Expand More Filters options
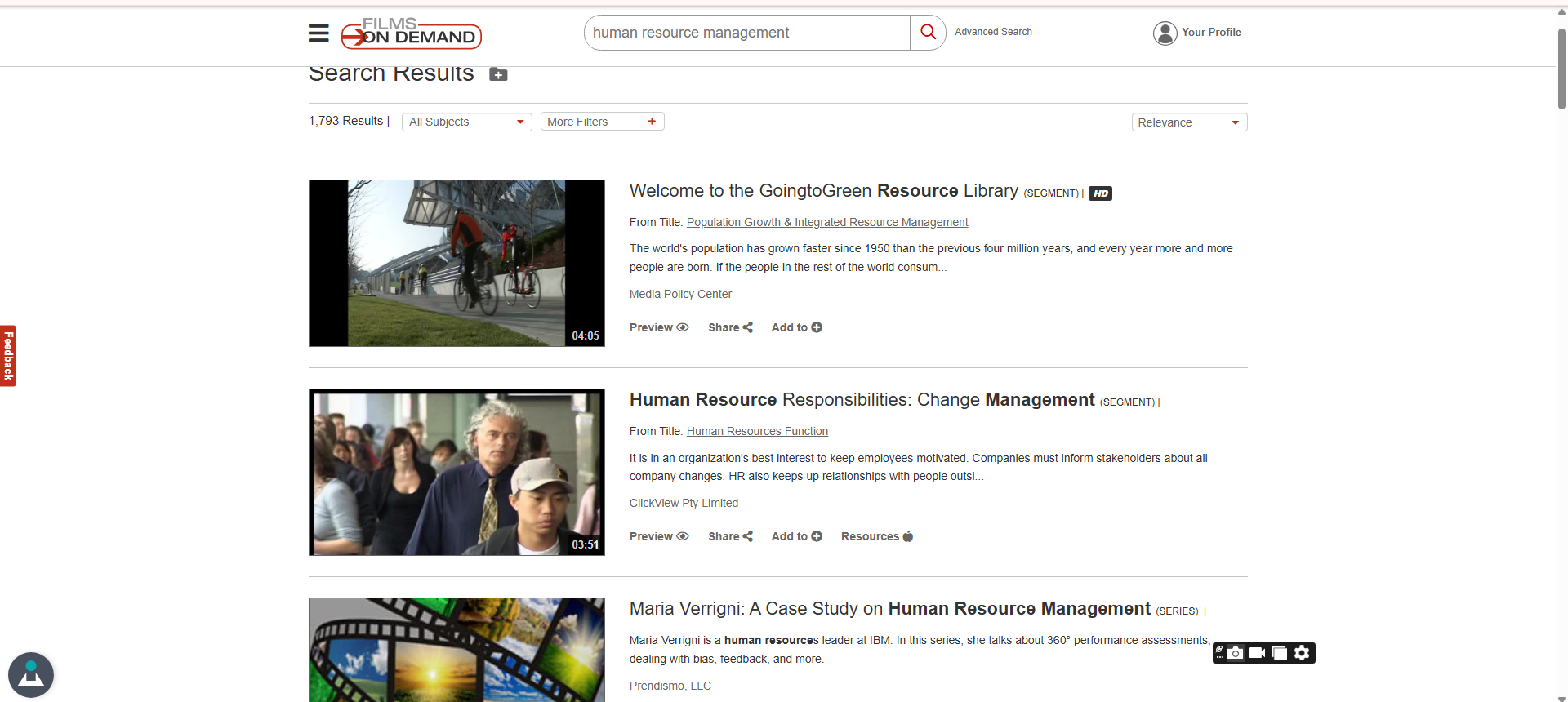 coord(602,122)
